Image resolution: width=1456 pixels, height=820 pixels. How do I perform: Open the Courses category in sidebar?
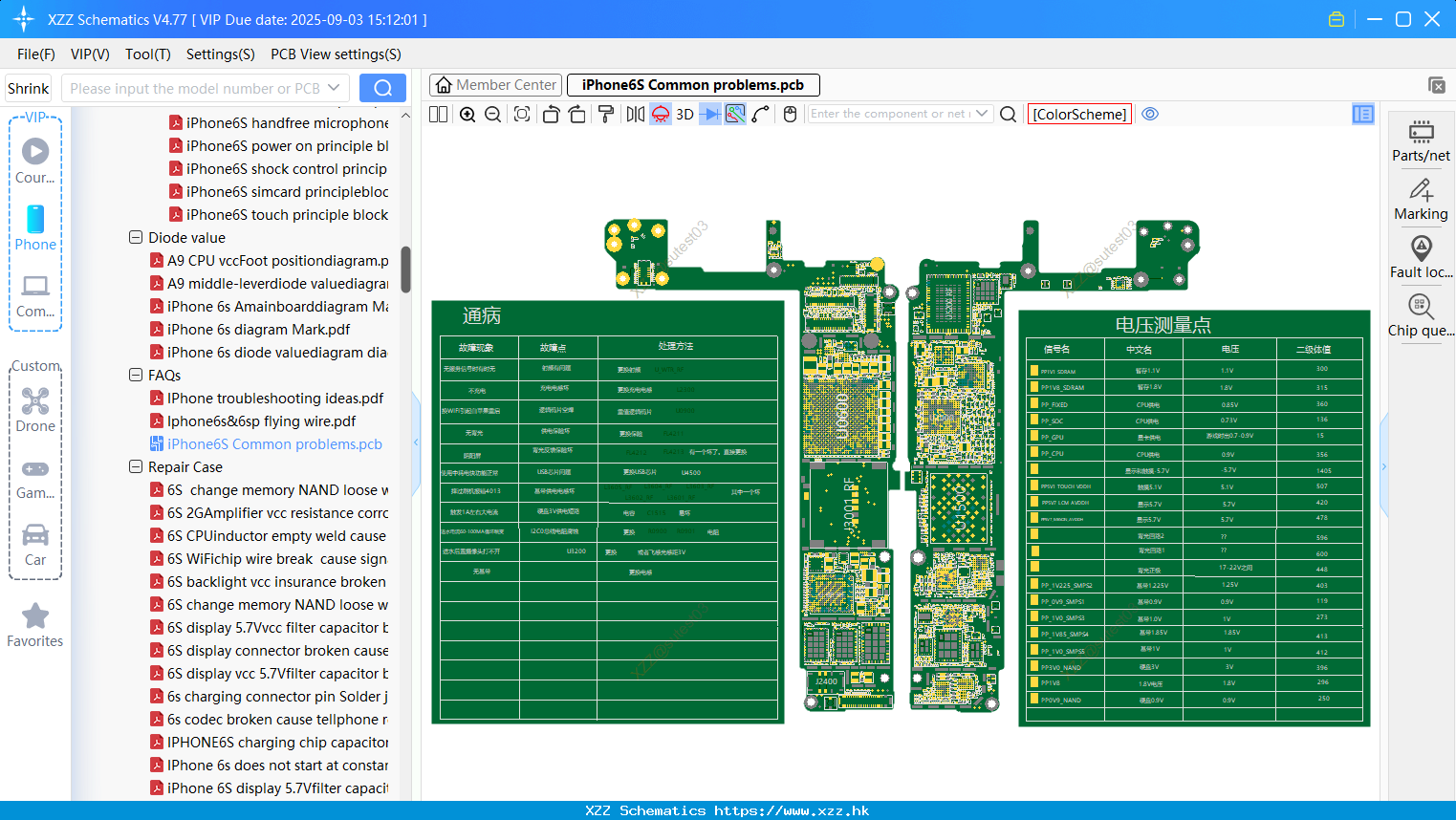(x=35, y=162)
